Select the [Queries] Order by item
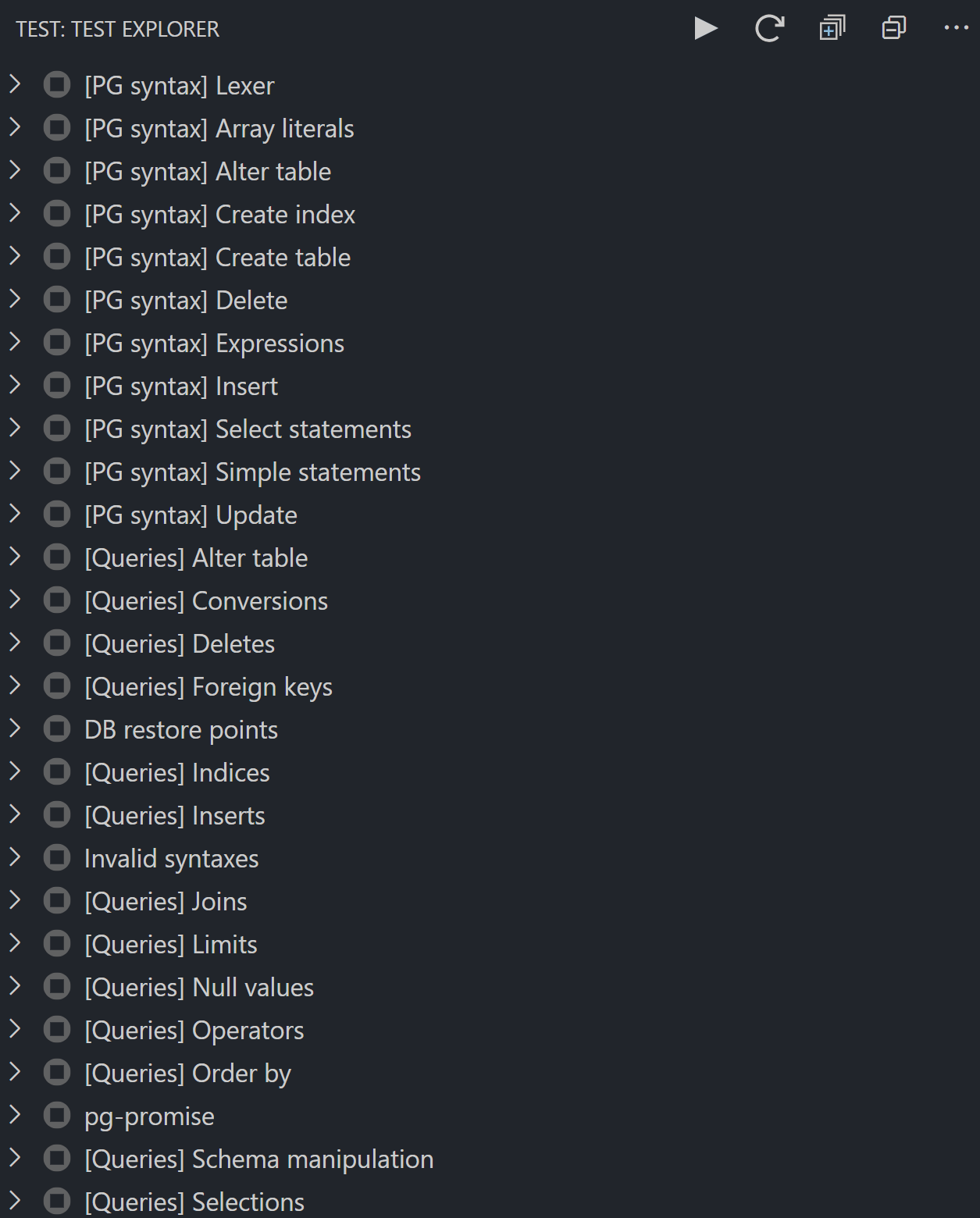The image size is (980, 1218). click(x=490, y=1073)
